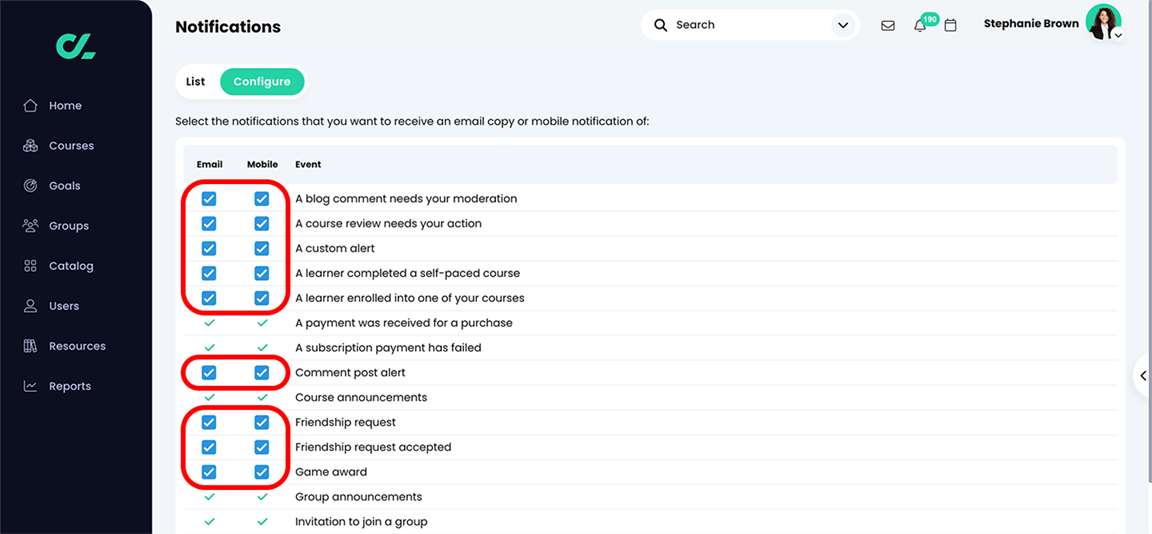The height and width of the screenshot is (534, 1152).
Task: Click the Courses sidebar icon
Action: pos(30,146)
